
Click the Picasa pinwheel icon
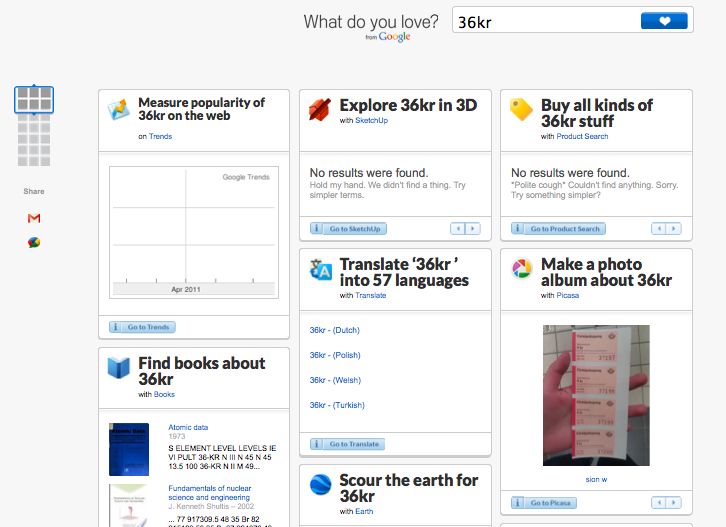pos(522,269)
